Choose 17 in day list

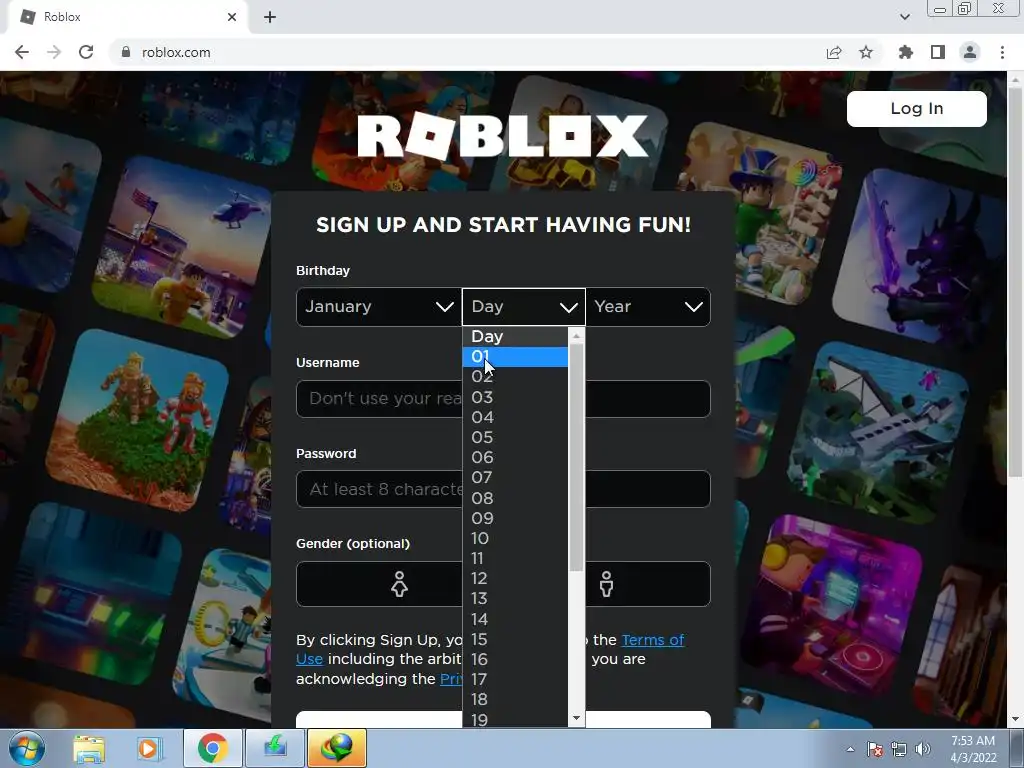click(515, 679)
